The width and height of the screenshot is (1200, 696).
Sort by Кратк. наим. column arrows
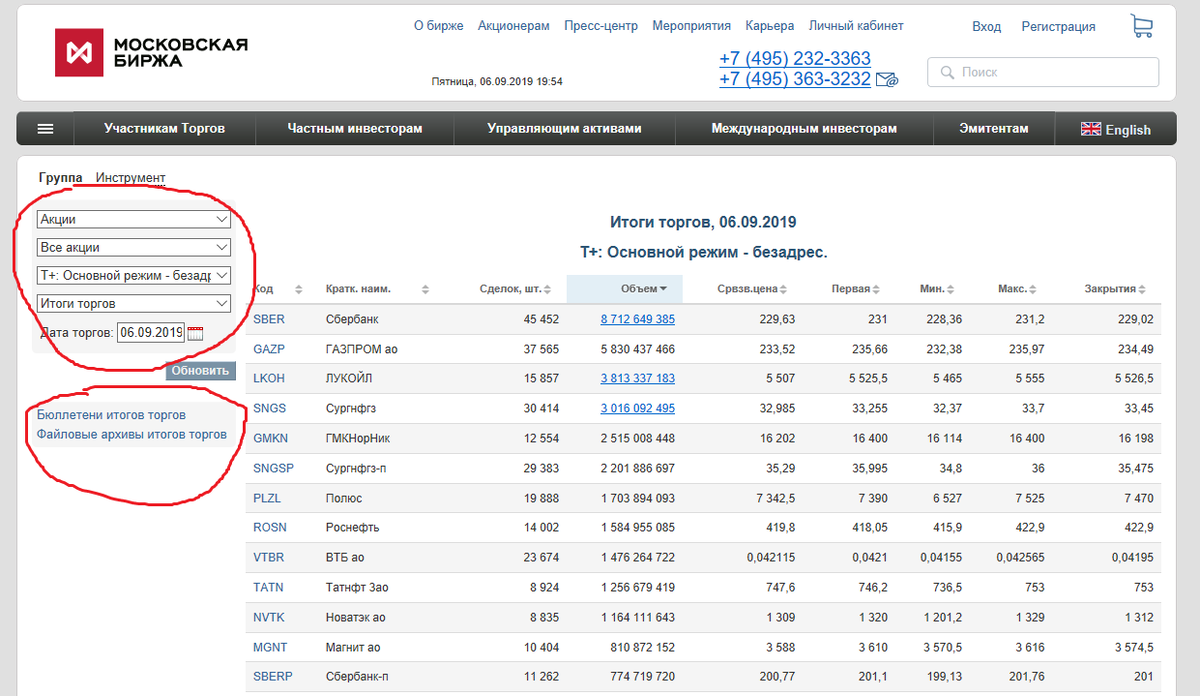click(425, 289)
